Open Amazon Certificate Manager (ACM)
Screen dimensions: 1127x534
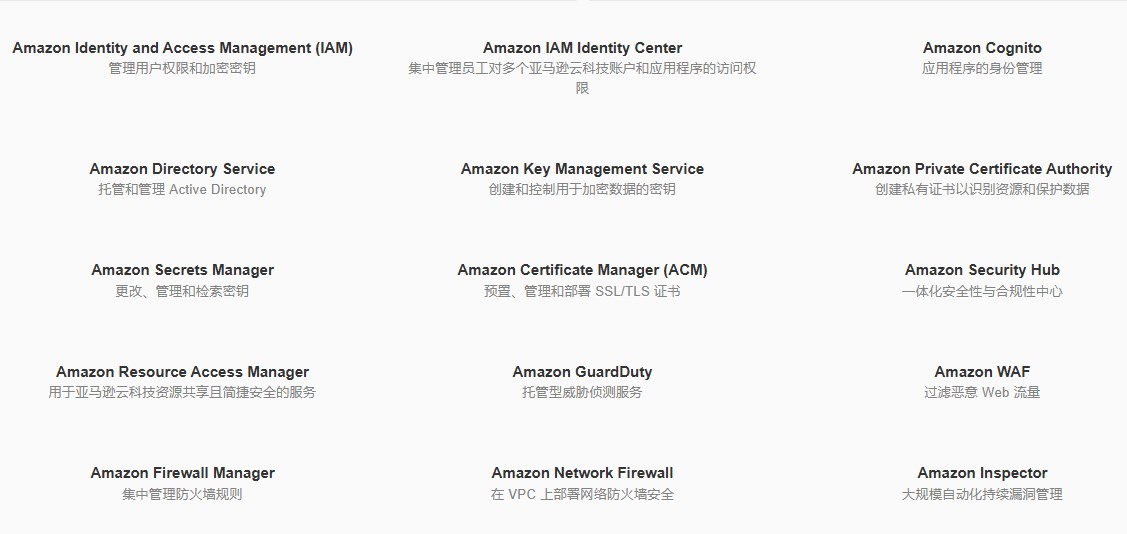[x=582, y=270]
